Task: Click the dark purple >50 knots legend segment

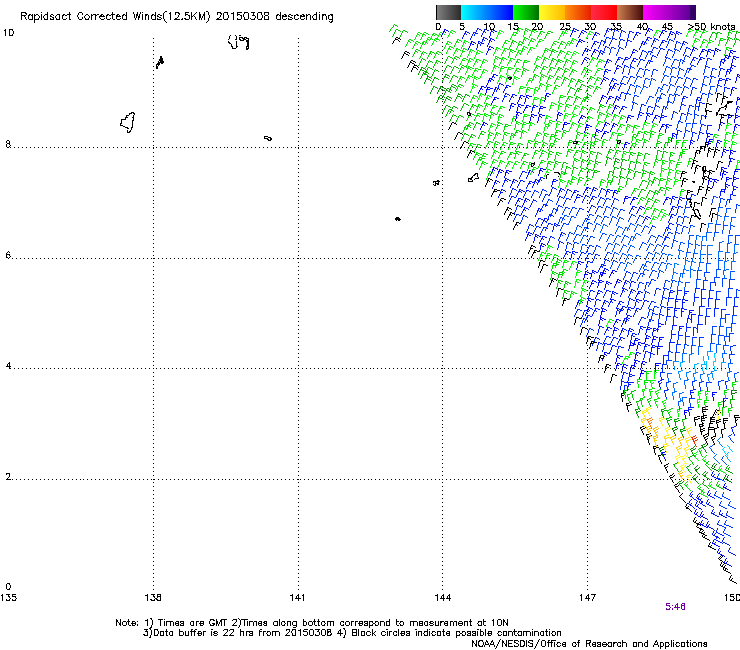Action: (x=693, y=12)
